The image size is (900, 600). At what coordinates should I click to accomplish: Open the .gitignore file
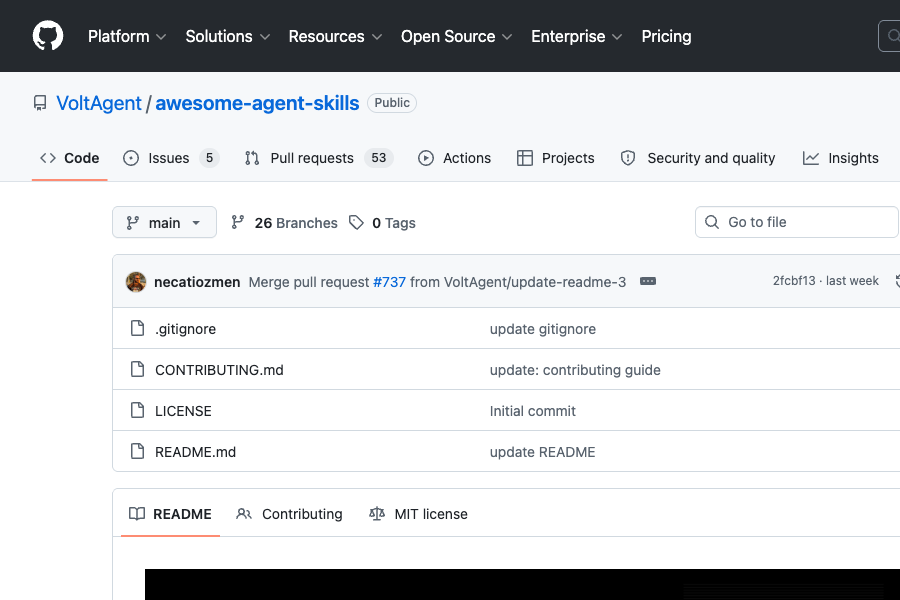click(x=185, y=329)
